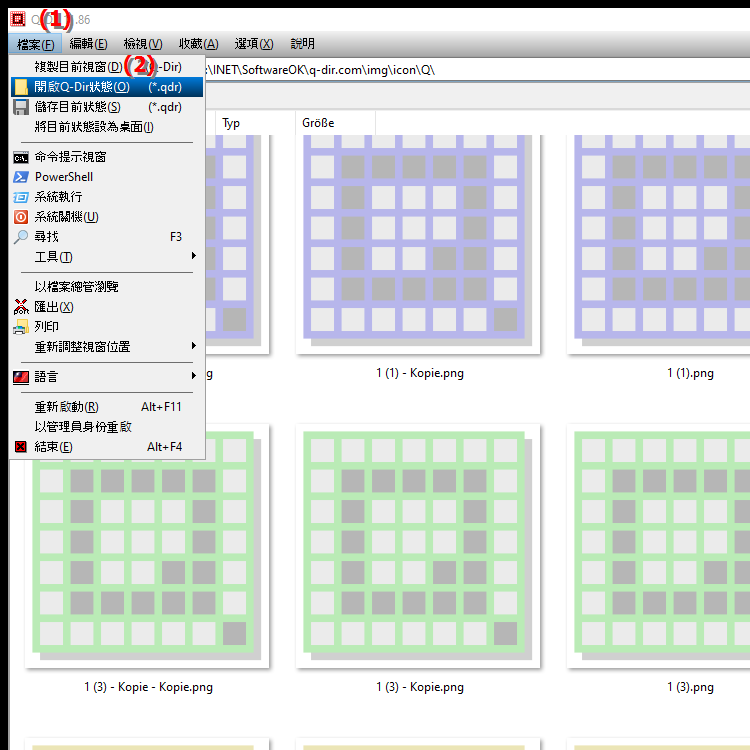Select 以管理員身份重啟 menu entry

[107, 427]
